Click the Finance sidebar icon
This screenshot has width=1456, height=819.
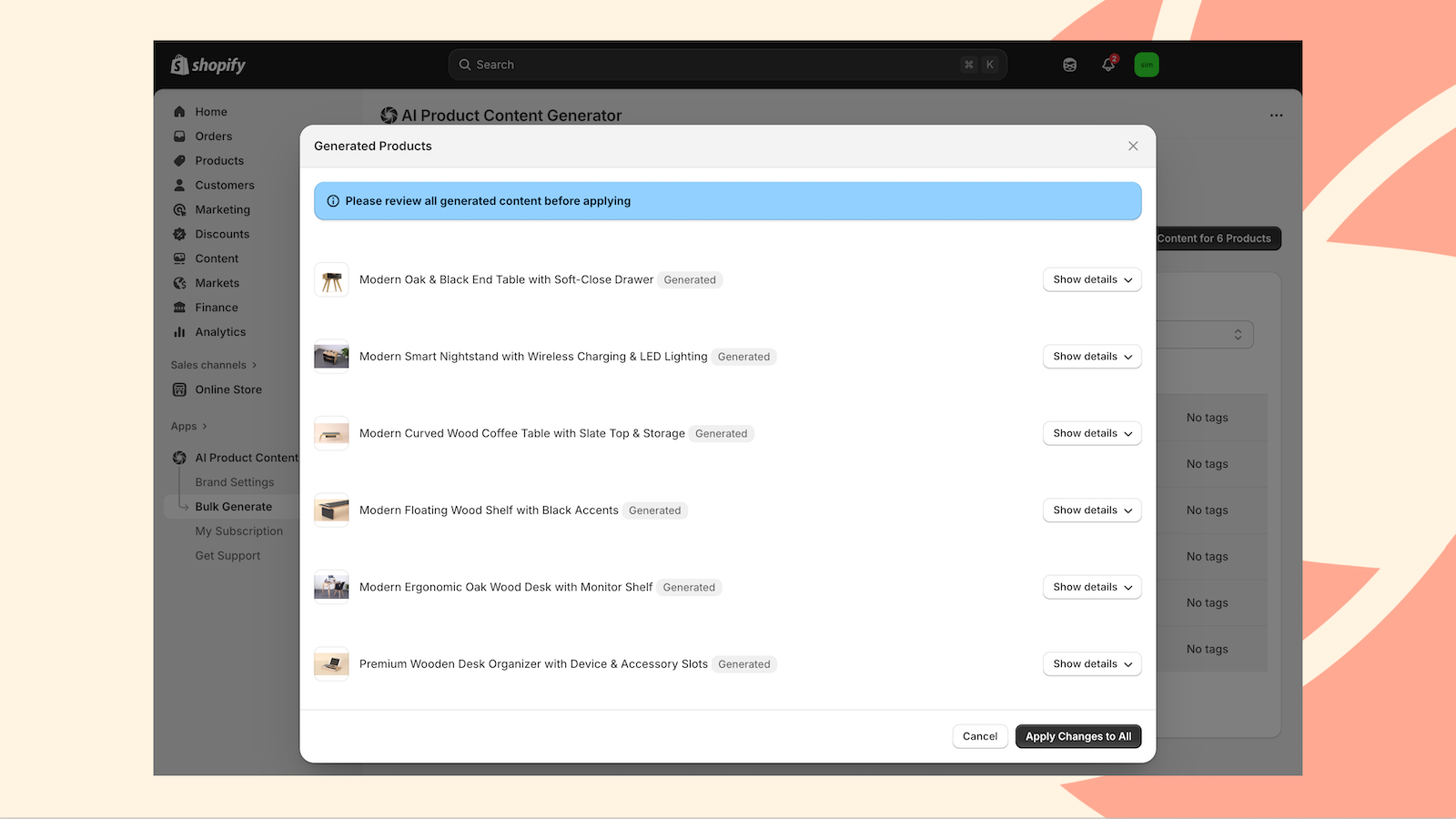coord(179,307)
